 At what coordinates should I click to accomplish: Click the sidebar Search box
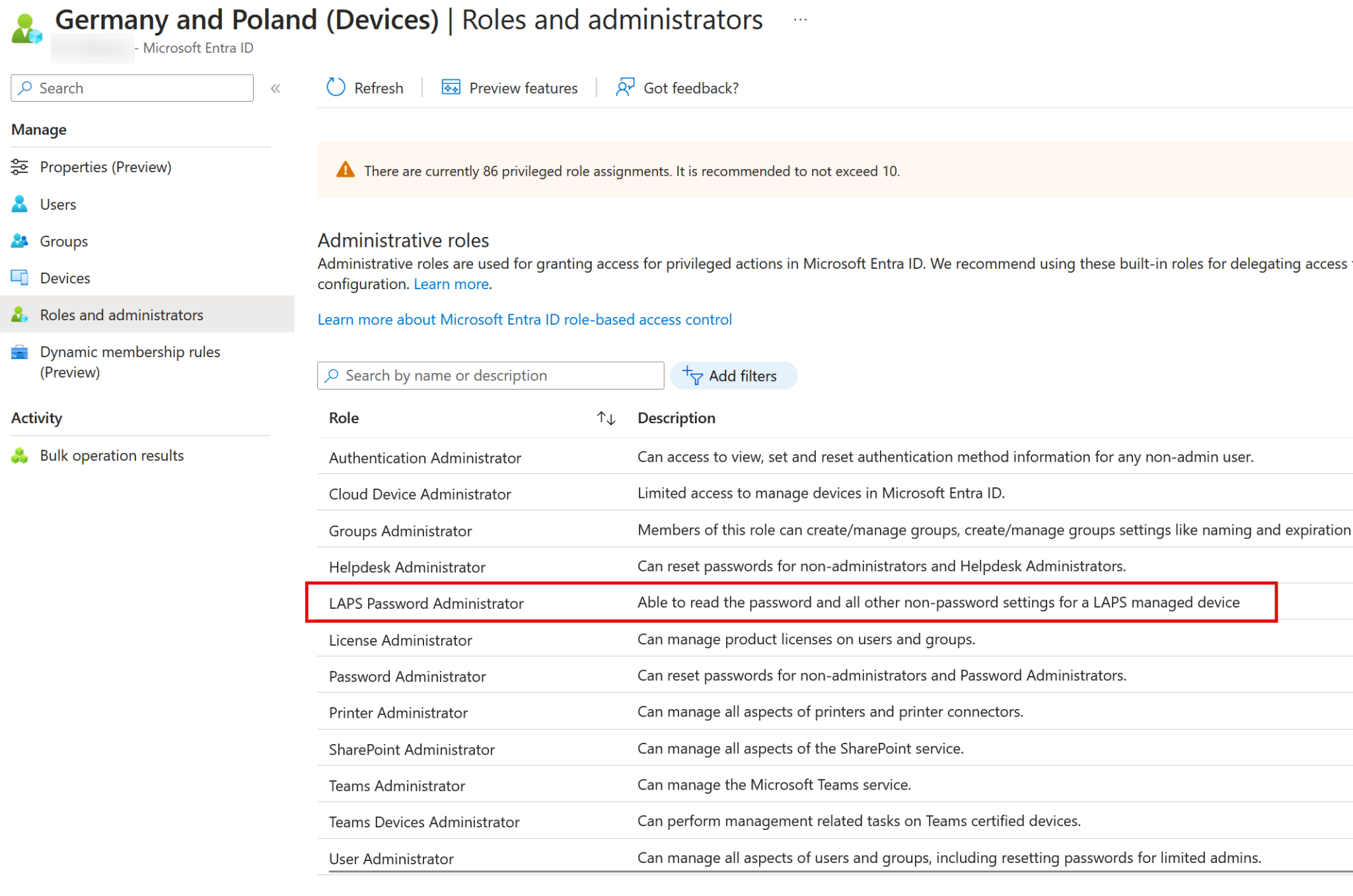[x=131, y=88]
